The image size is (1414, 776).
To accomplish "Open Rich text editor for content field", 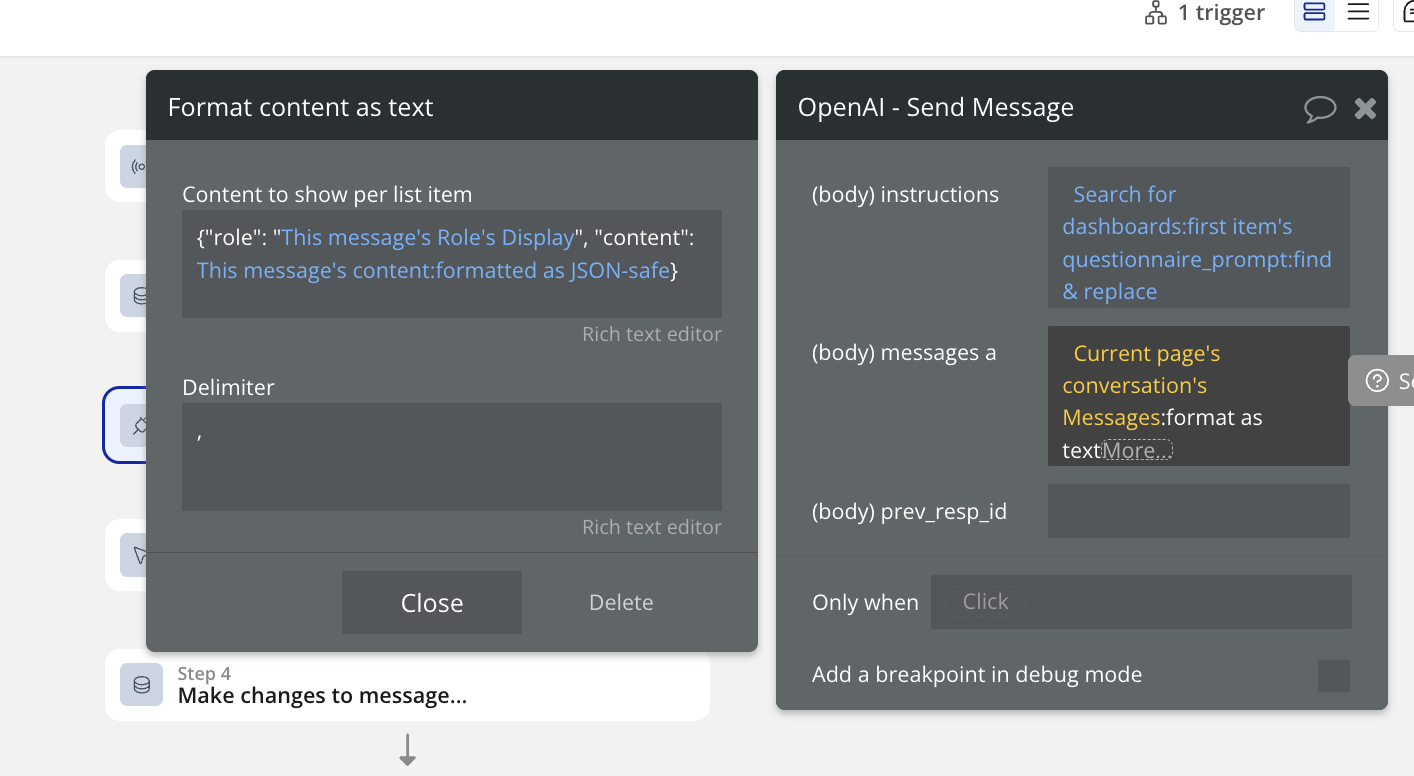I will coord(651,334).
